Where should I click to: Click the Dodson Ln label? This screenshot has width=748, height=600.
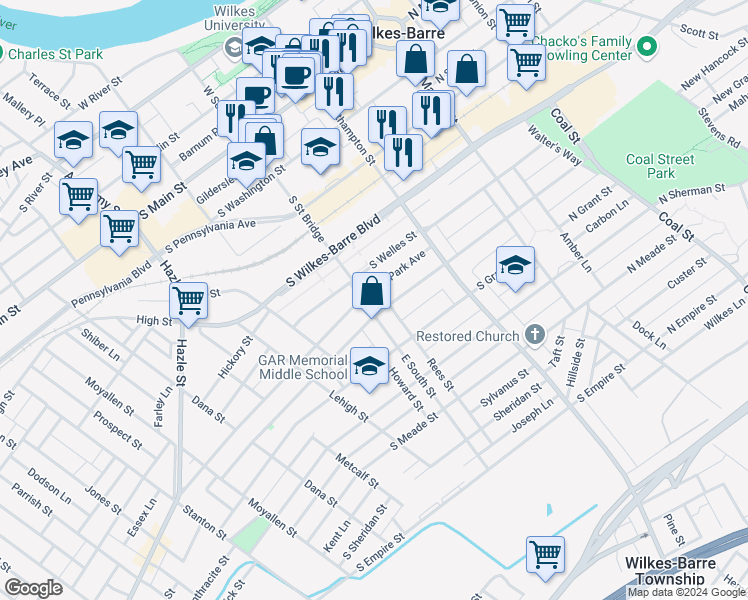pyautogui.click(x=49, y=486)
